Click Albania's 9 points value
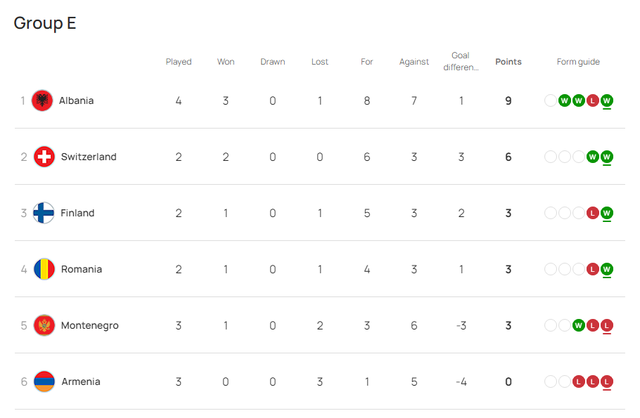The width and height of the screenshot is (640, 418). [508, 100]
